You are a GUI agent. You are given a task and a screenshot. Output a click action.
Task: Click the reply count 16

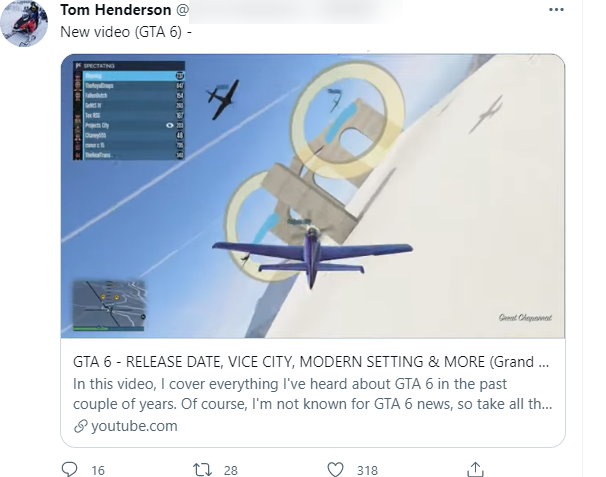pyautogui.click(x=98, y=470)
